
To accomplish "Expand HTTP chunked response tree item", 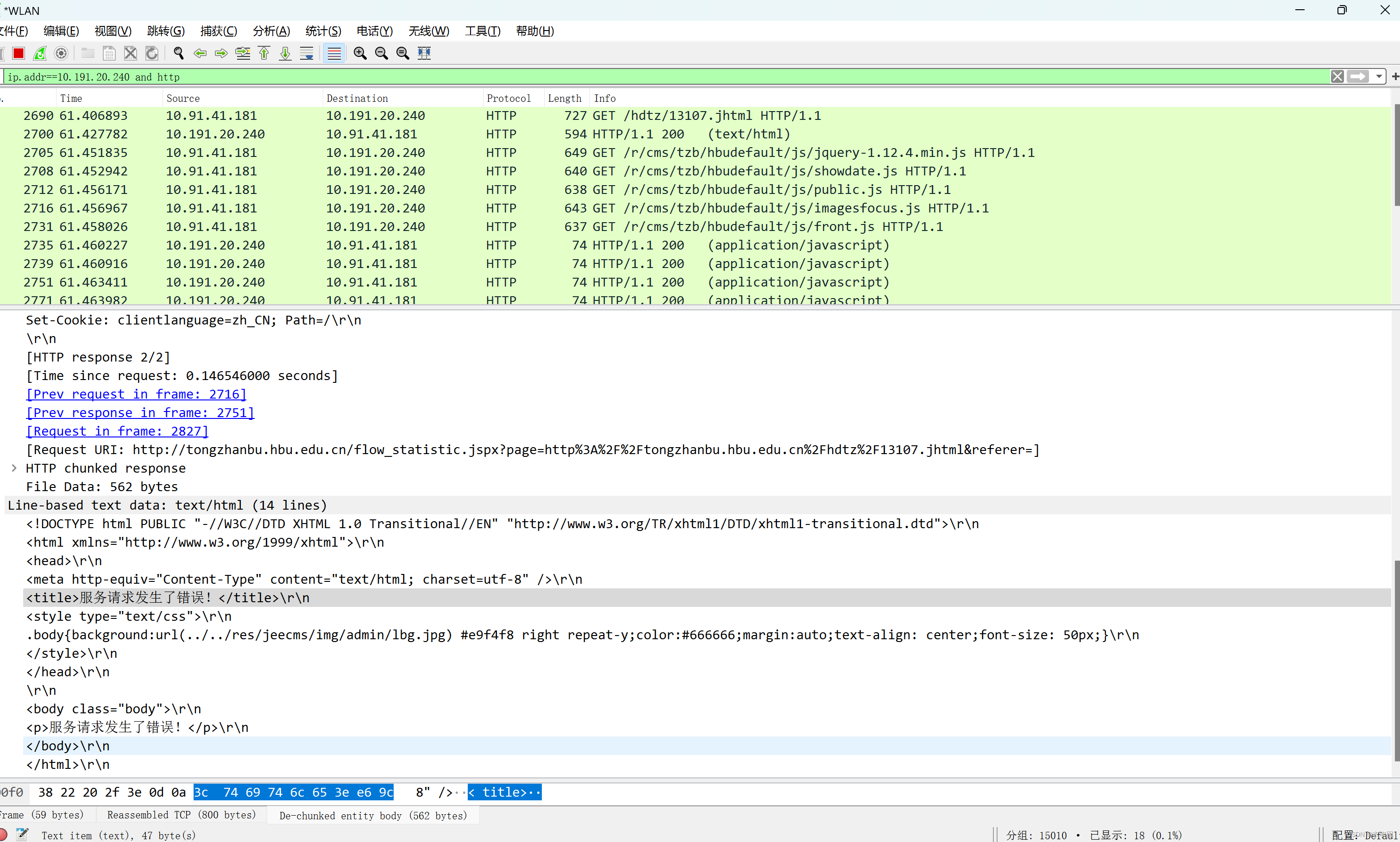I will point(14,468).
